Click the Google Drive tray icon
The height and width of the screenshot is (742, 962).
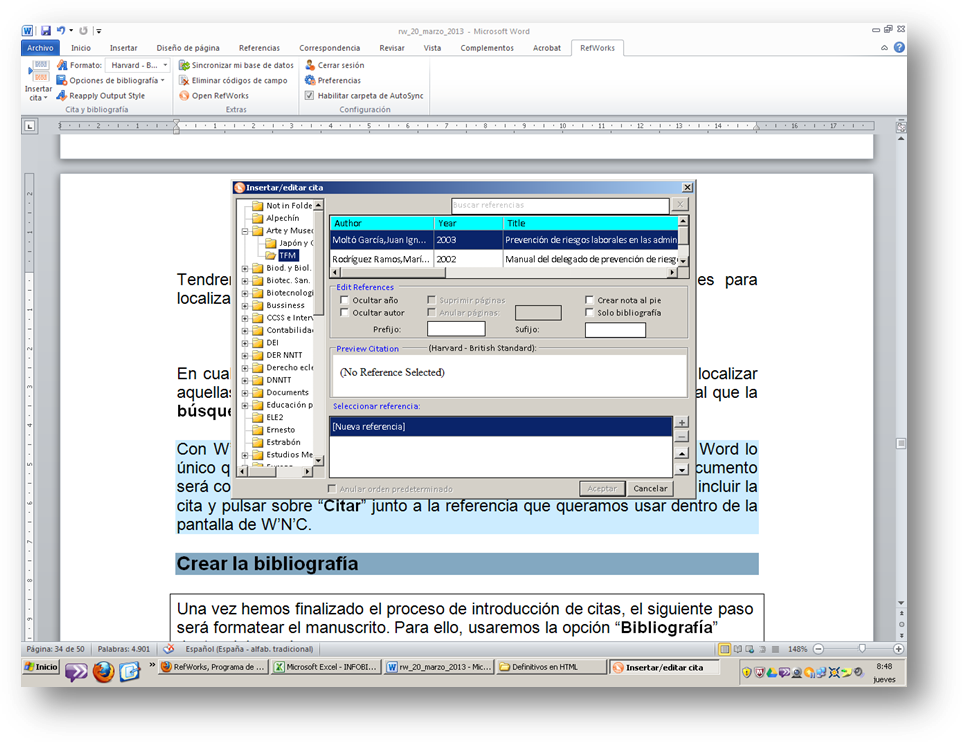[772, 672]
